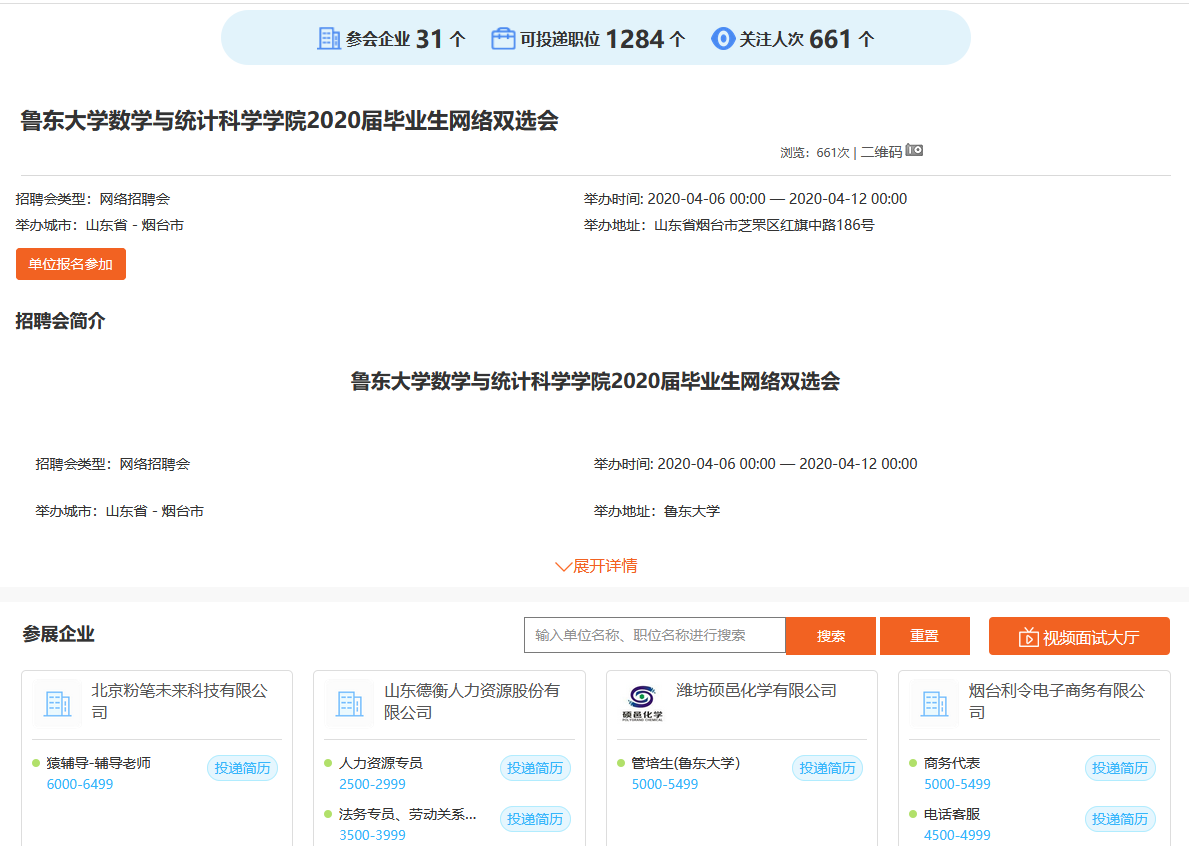Image resolution: width=1189 pixels, height=846 pixels.
Task: Open the 山东德衡人力资源 company logo icon
Action: tap(350, 703)
